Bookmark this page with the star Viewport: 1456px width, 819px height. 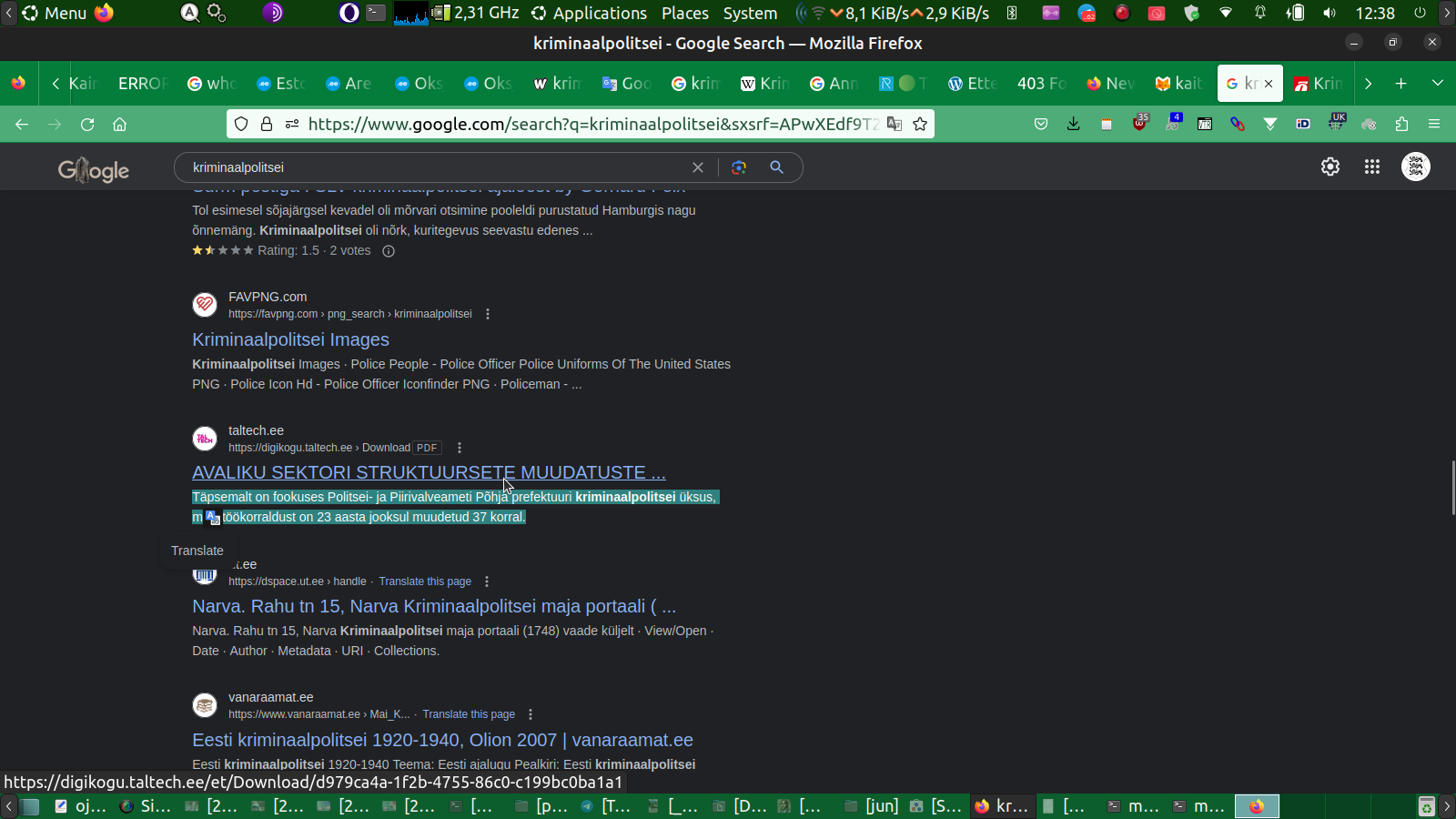coord(920,125)
